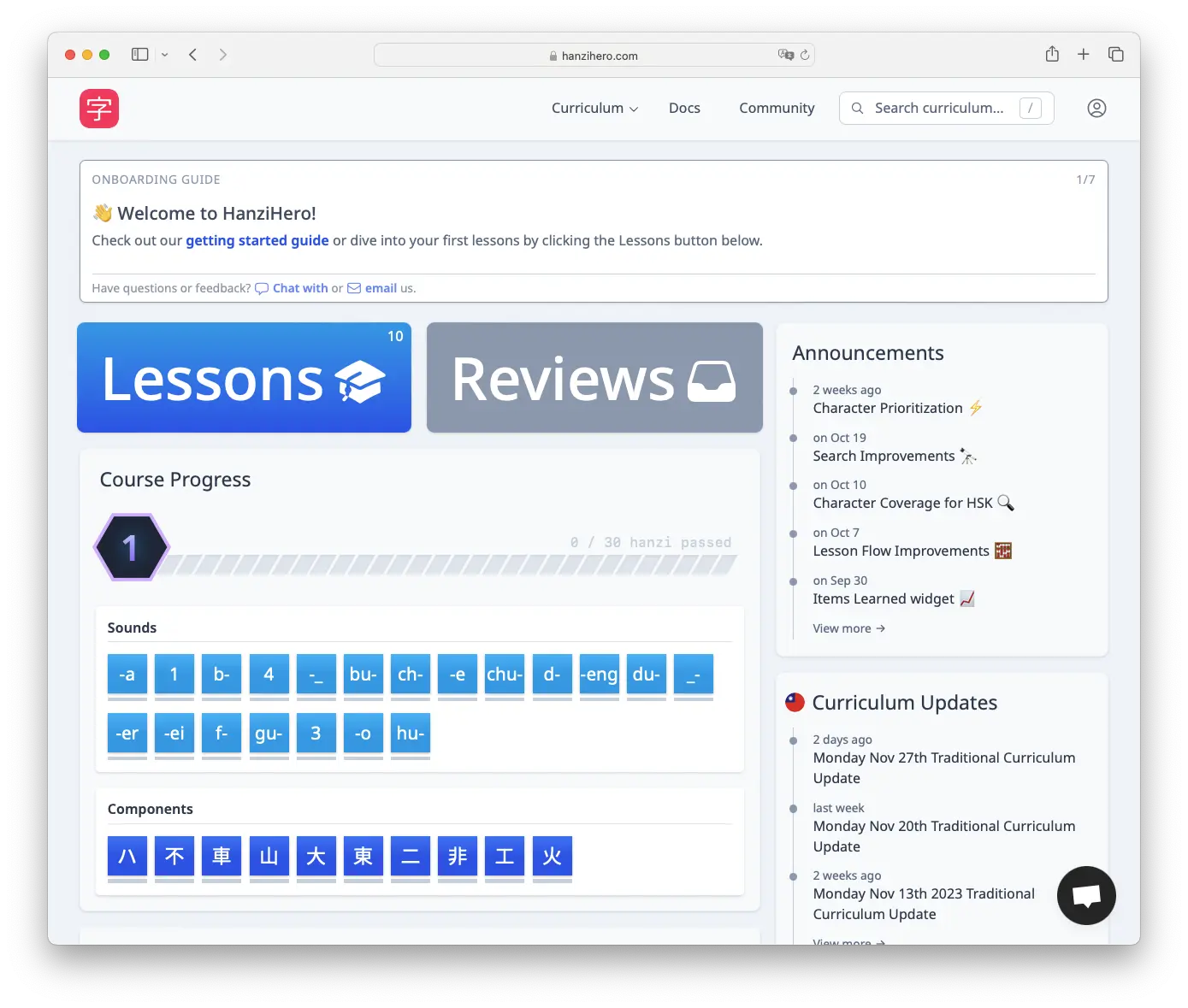Viewport: 1188px width, 1008px height.
Task: Open the chat support bubble icon
Action: pos(1086,896)
